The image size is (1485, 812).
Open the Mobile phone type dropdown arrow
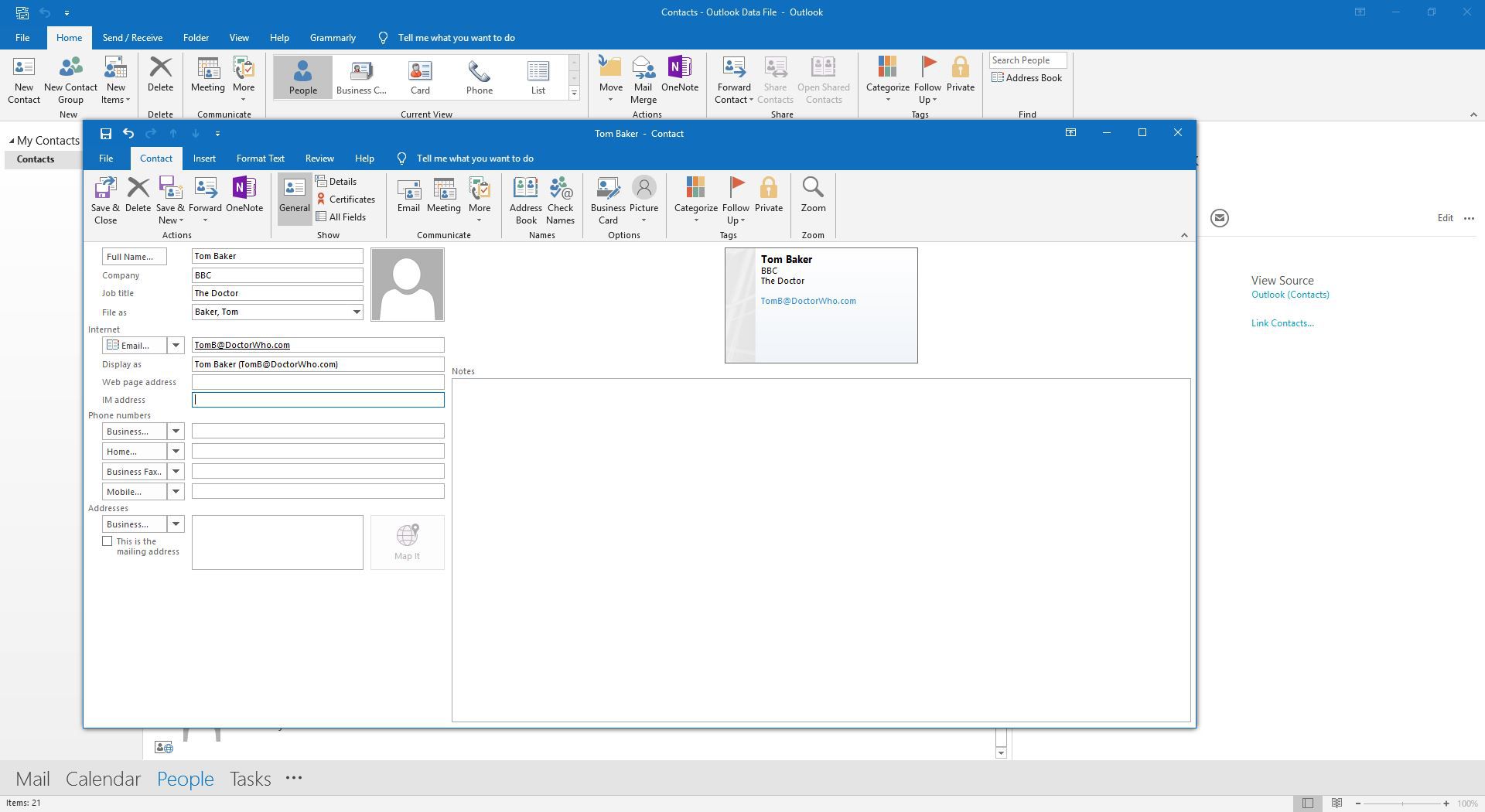[x=176, y=492]
